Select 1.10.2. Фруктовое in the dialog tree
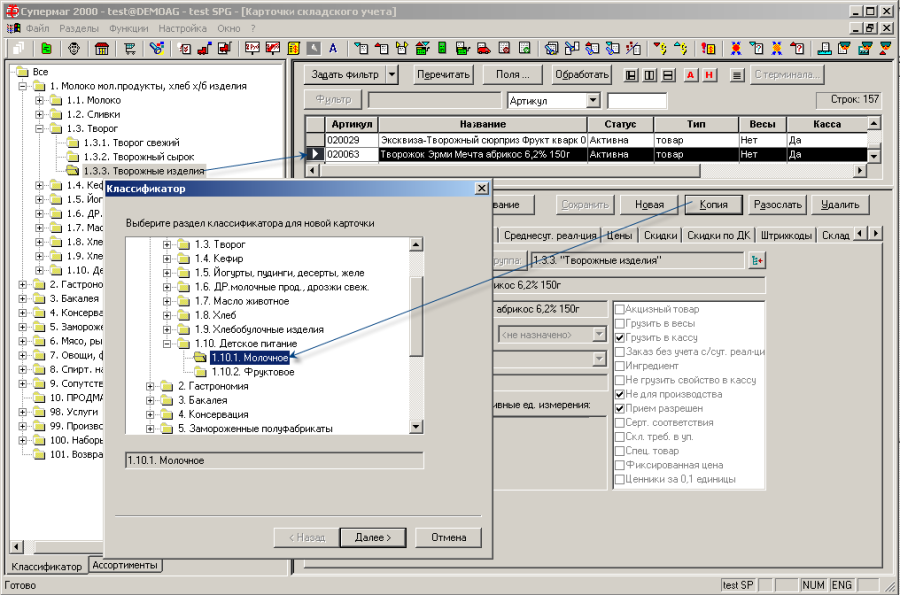900x595 pixels. (253, 372)
